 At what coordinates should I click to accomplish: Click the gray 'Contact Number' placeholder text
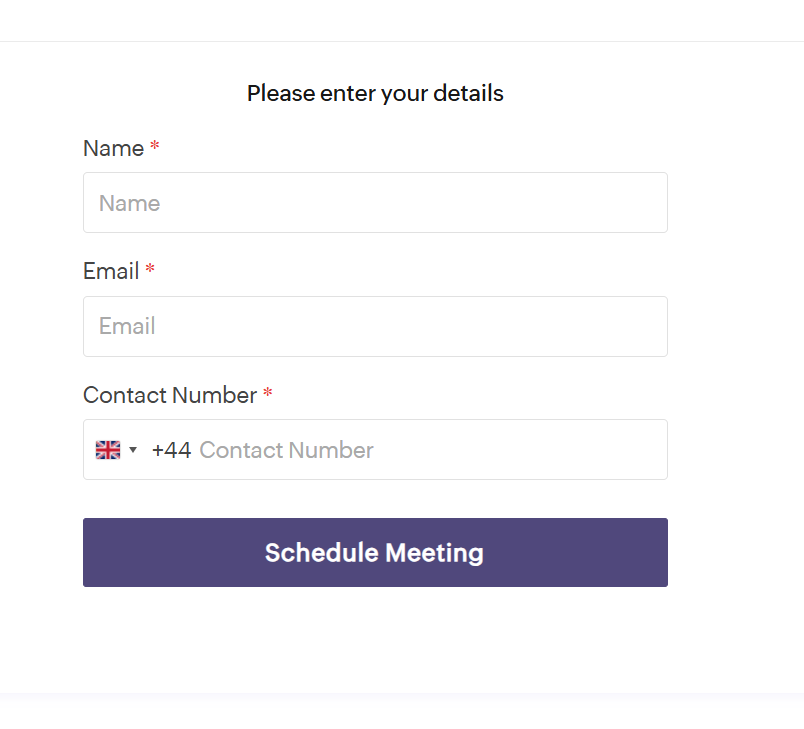pyautogui.click(x=286, y=450)
